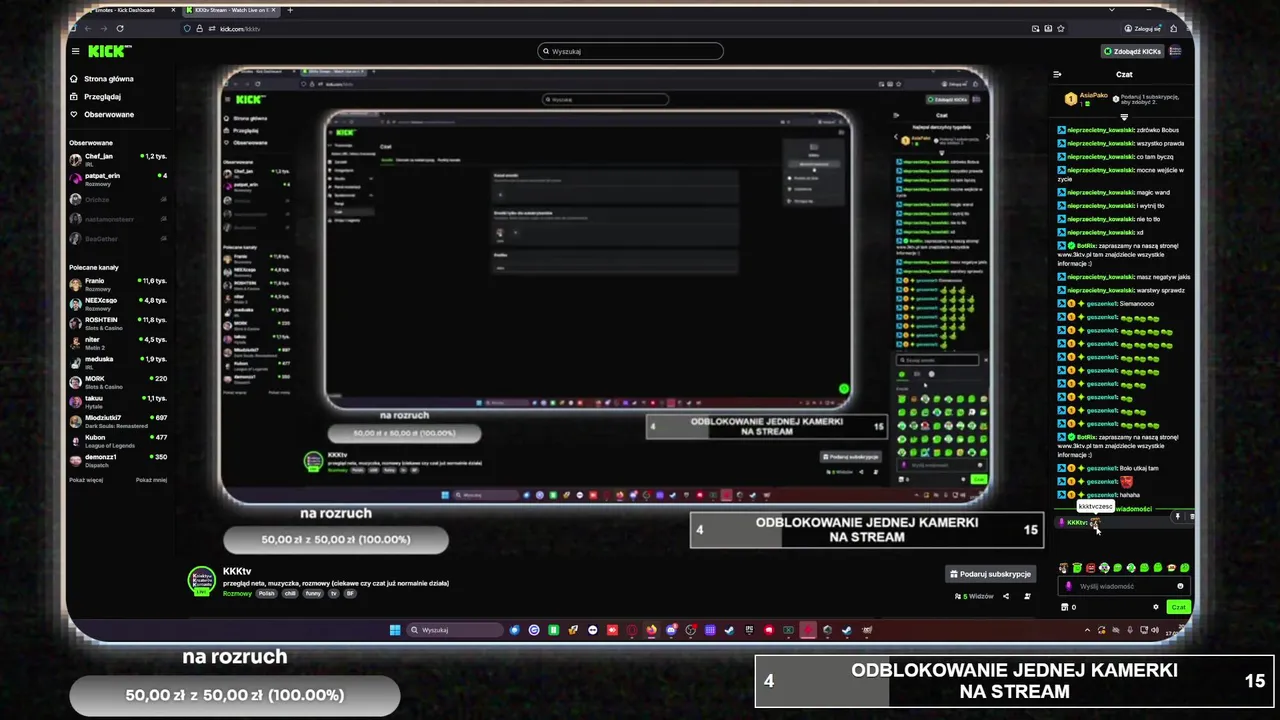Open the Kick hamburger sidebar menu

[75, 51]
